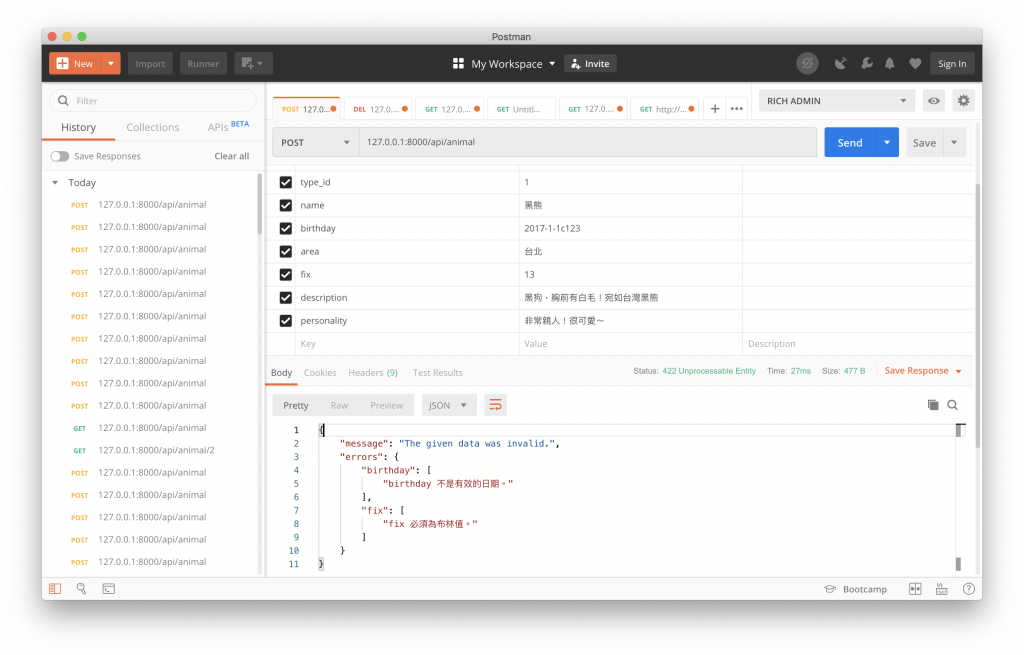The width and height of the screenshot is (1024, 655).
Task: Uncheck the name parameter checkbox
Action: [285, 206]
